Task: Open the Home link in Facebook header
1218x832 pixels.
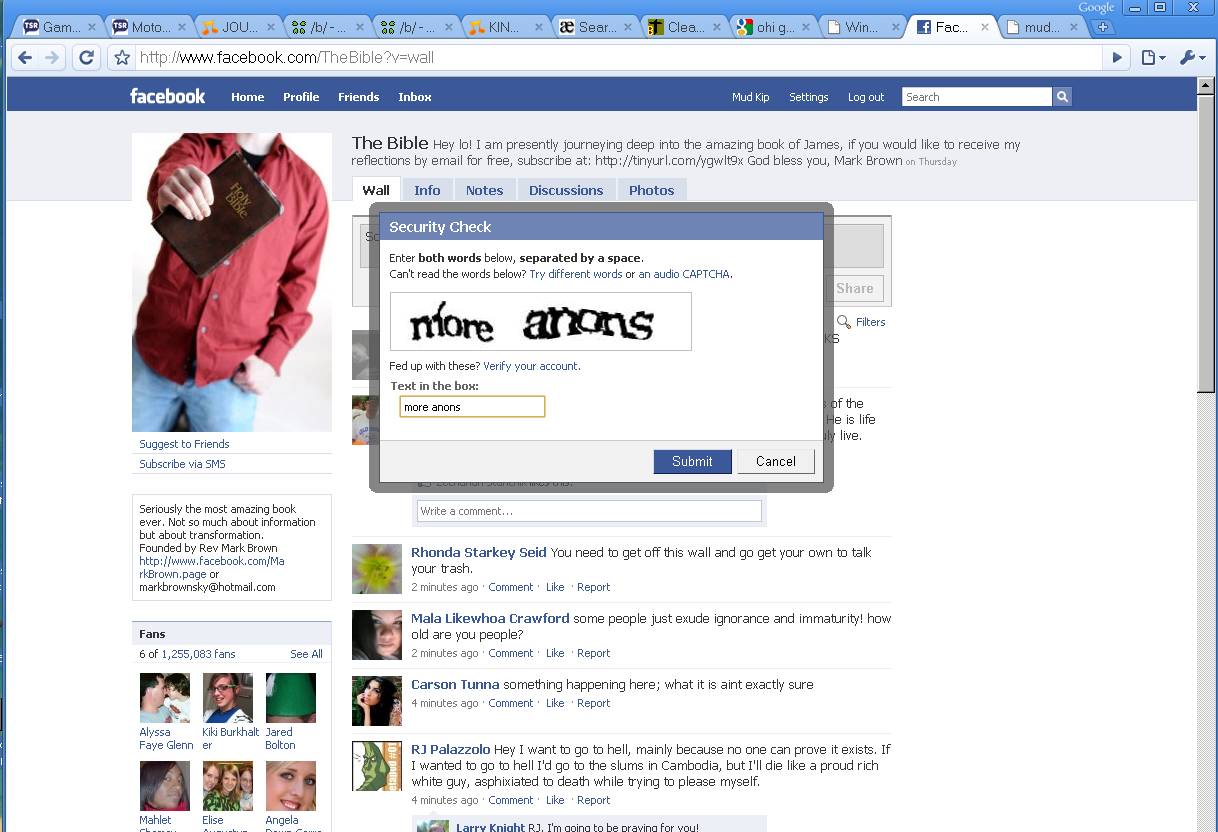Action: tap(248, 97)
